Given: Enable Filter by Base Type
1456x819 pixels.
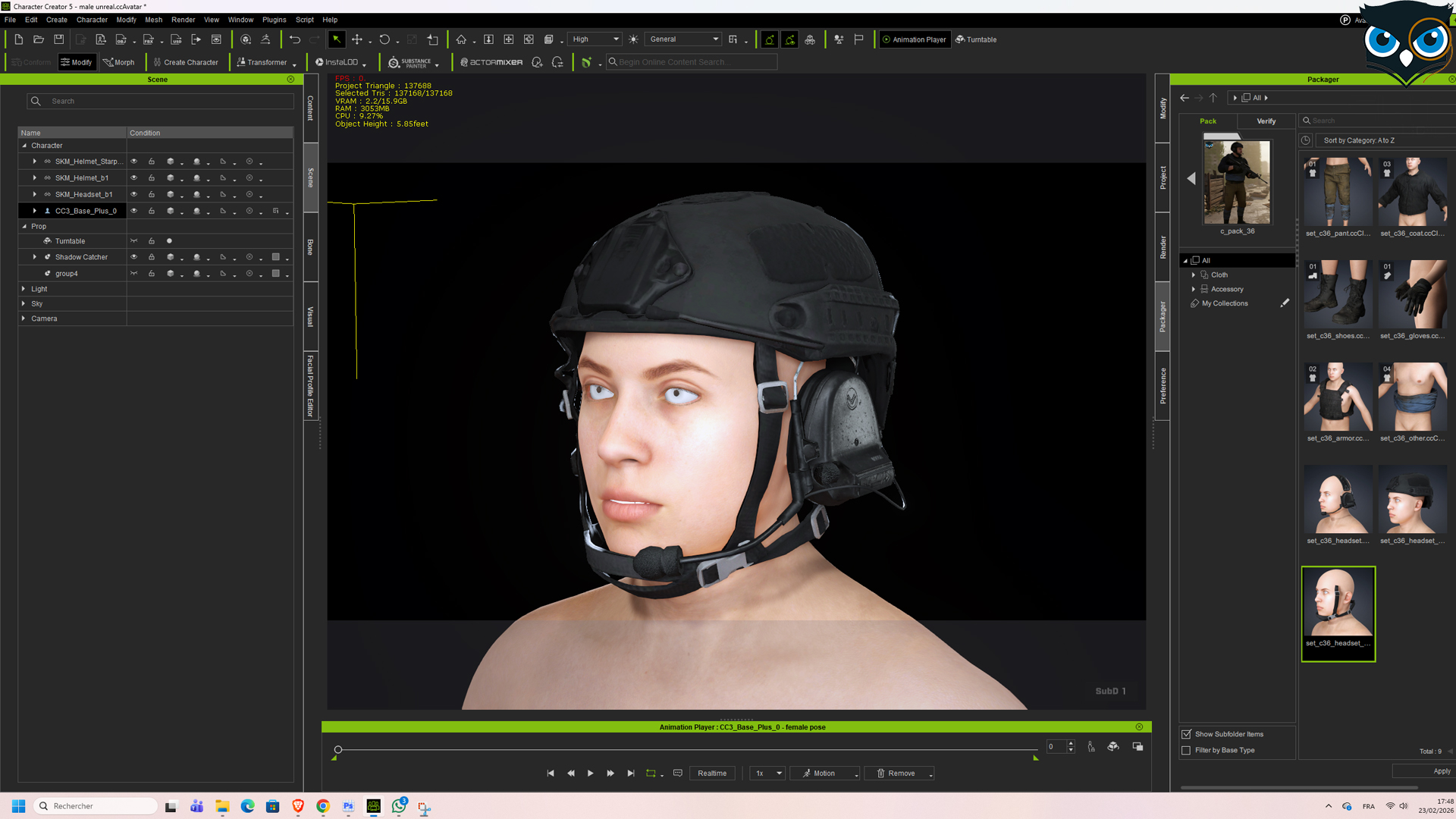Looking at the screenshot, I should (1186, 751).
